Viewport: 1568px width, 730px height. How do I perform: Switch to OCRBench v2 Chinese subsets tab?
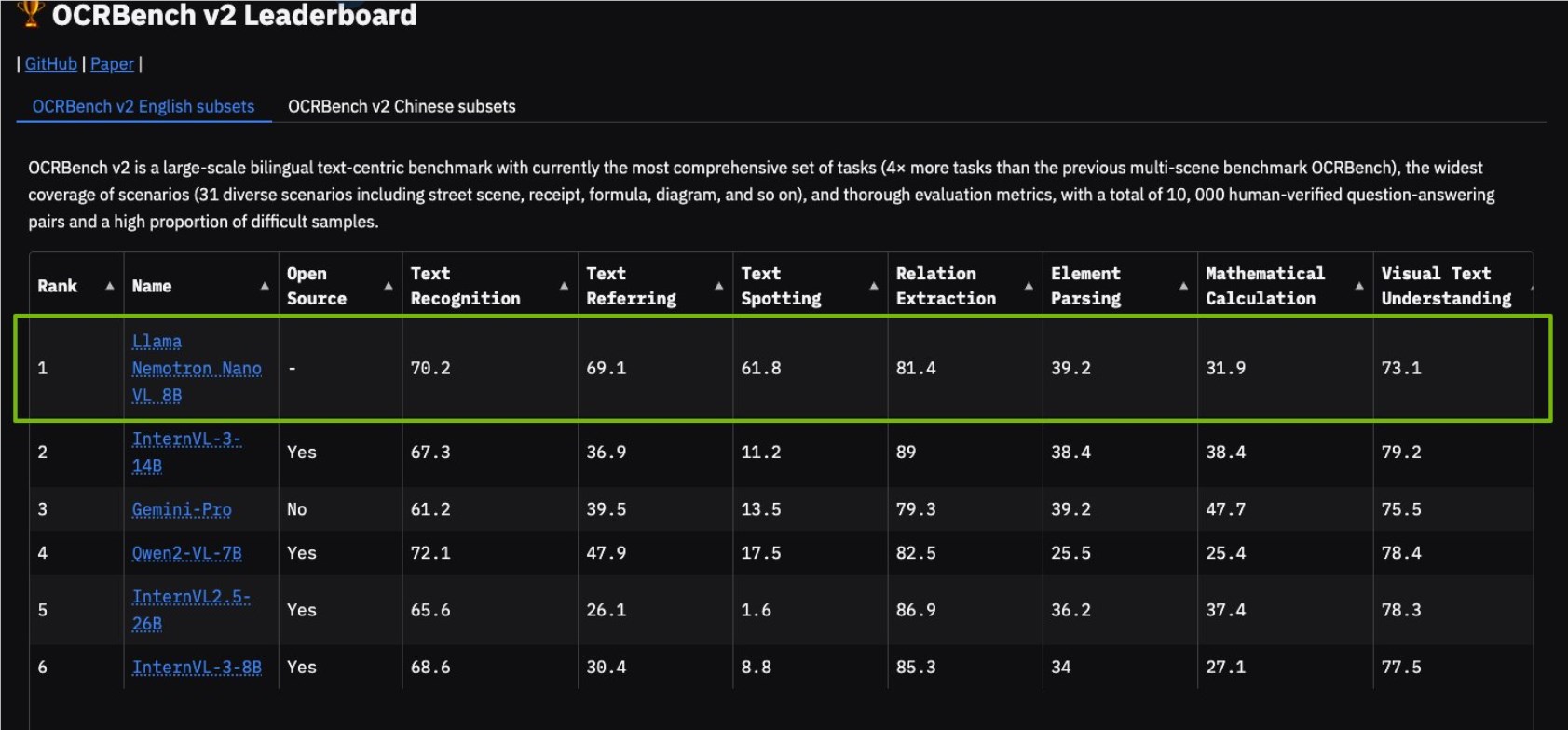pos(402,106)
